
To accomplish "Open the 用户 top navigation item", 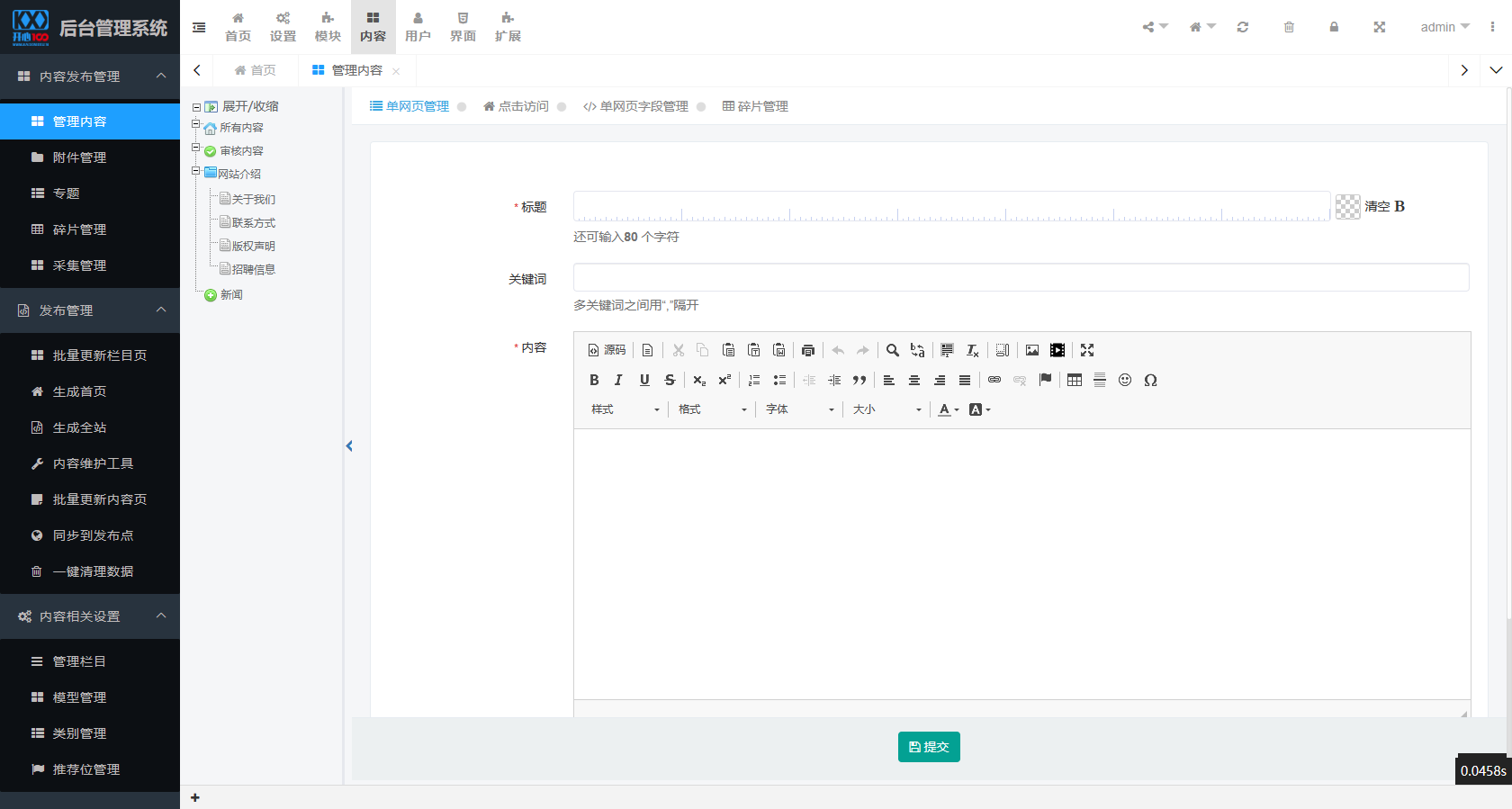I will [418, 27].
